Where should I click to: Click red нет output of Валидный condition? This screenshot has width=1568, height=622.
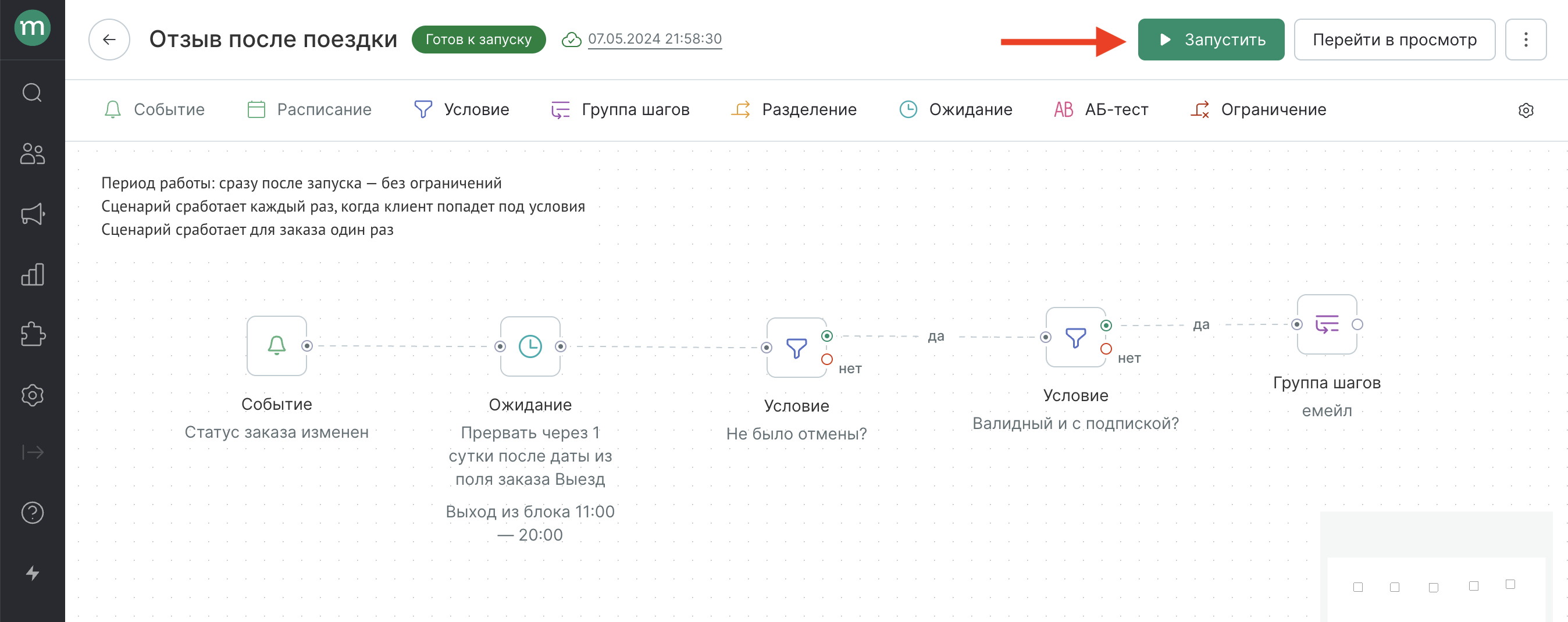(x=1106, y=349)
